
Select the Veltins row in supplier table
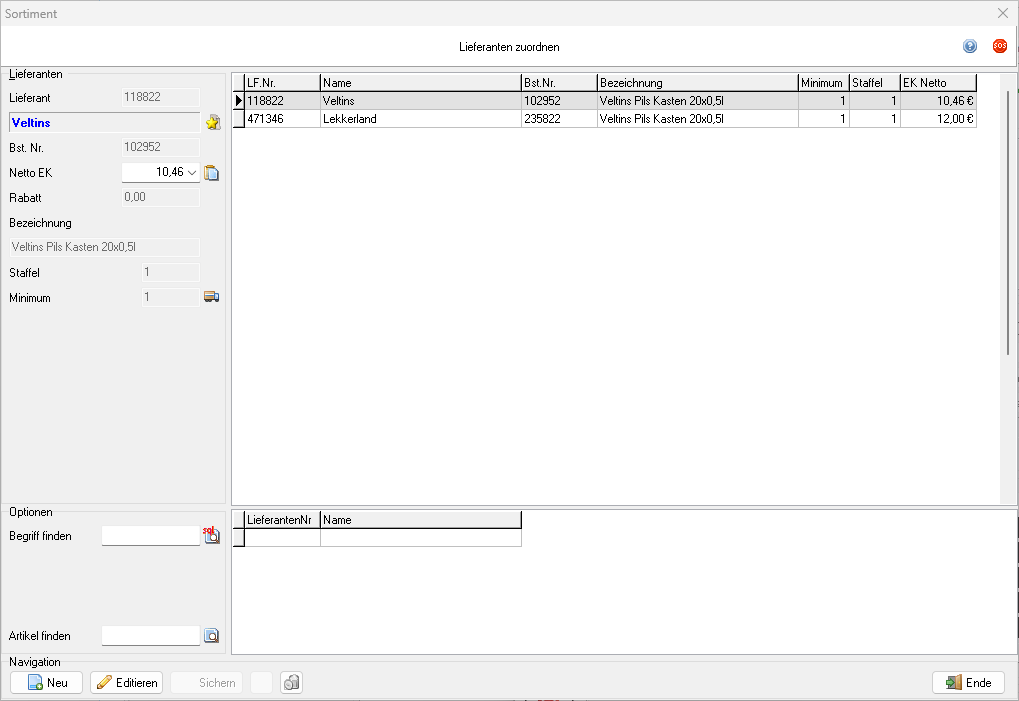click(420, 101)
